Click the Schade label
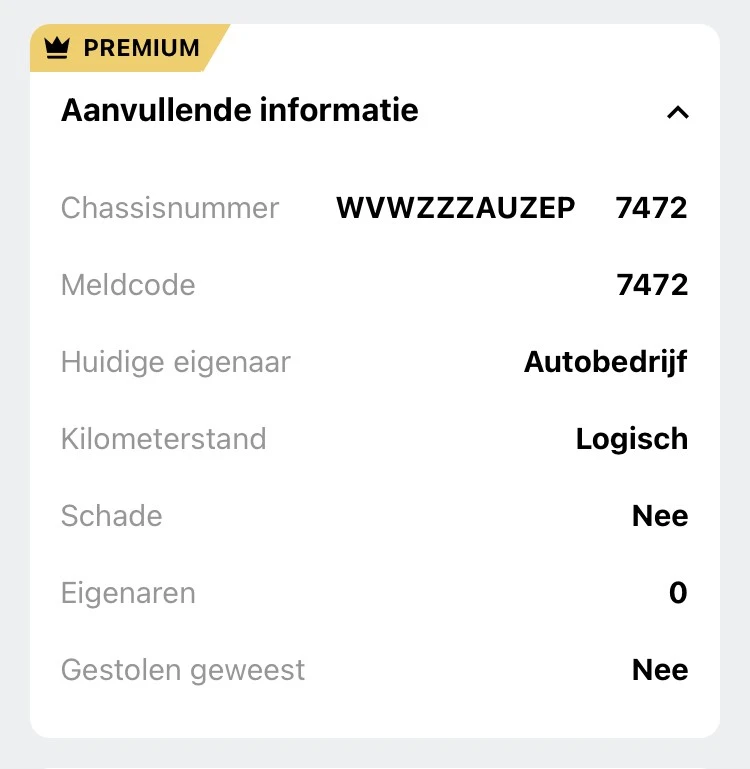 coord(111,516)
